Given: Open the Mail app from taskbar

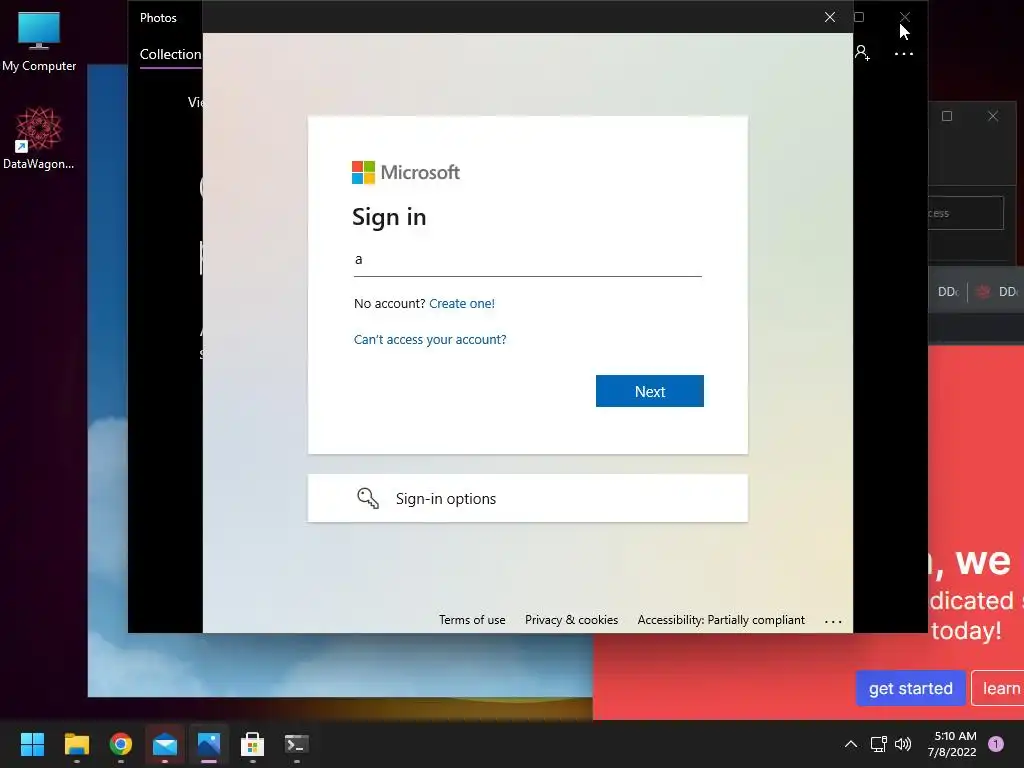Looking at the screenshot, I should 165,744.
